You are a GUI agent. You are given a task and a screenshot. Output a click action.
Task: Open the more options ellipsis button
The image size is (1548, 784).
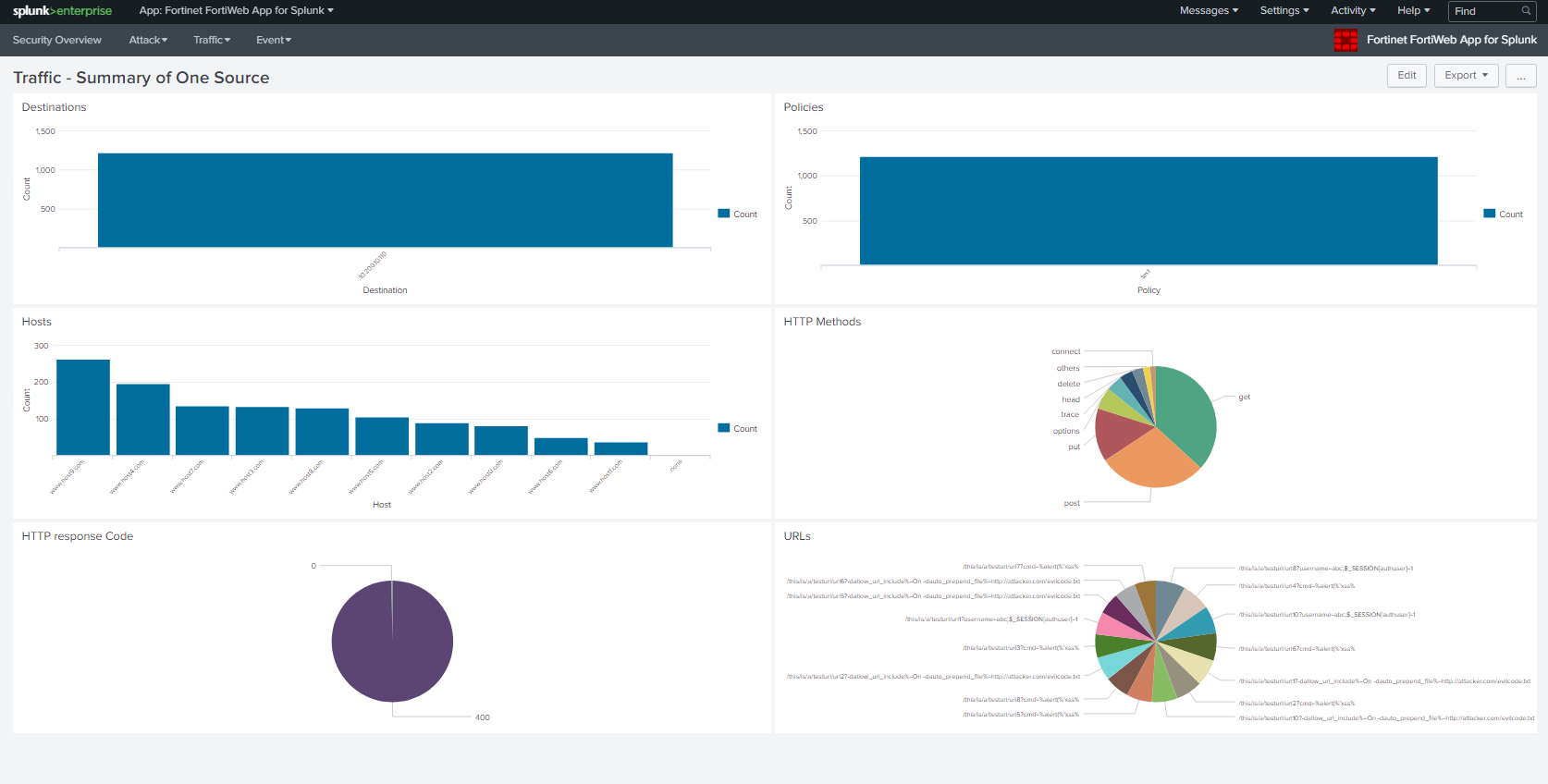click(x=1520, y=76)
